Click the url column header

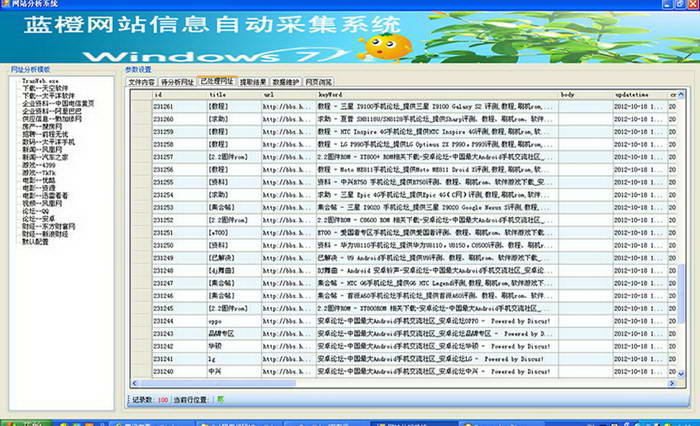tap(289, 95)
